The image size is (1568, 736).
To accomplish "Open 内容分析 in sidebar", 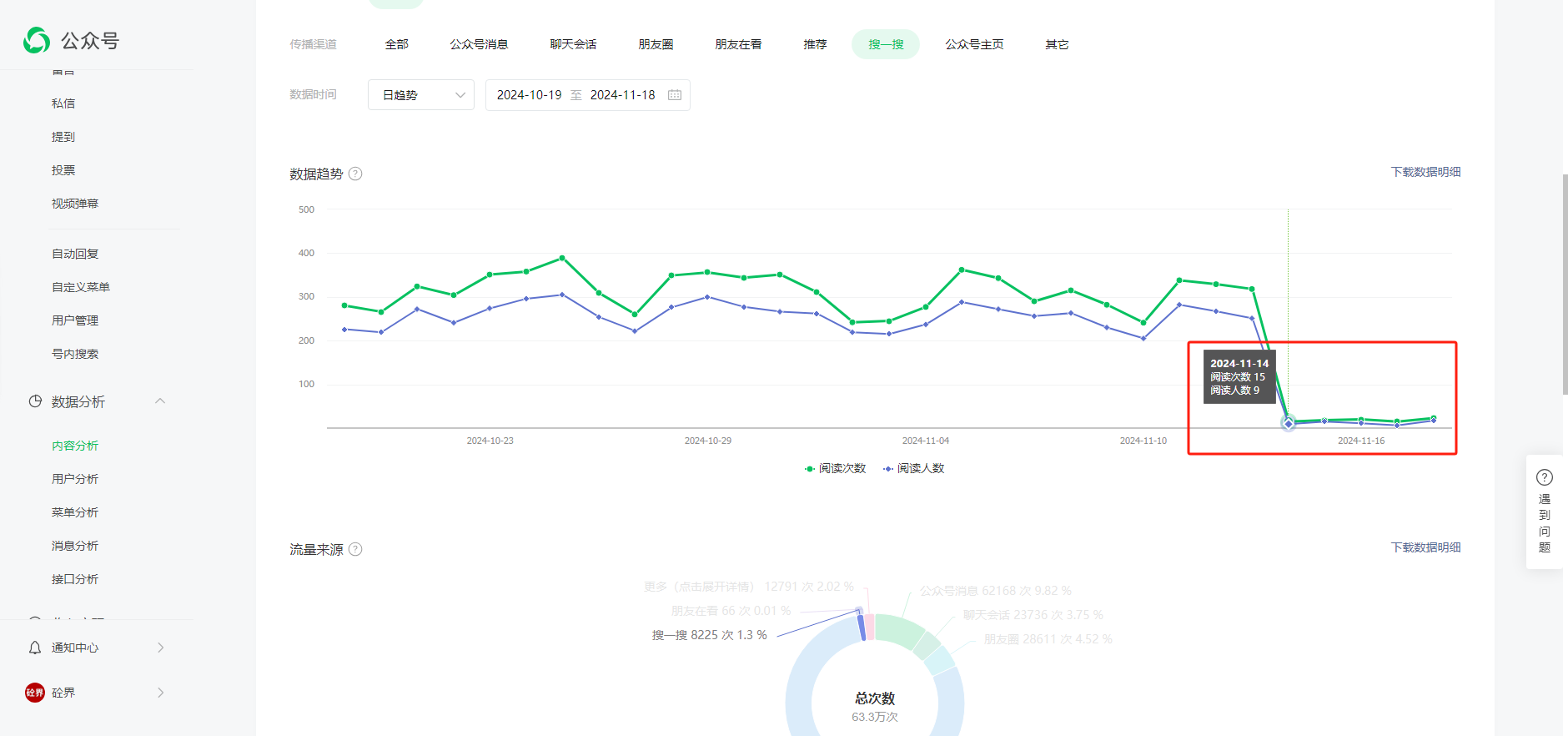I will point(75,446).
